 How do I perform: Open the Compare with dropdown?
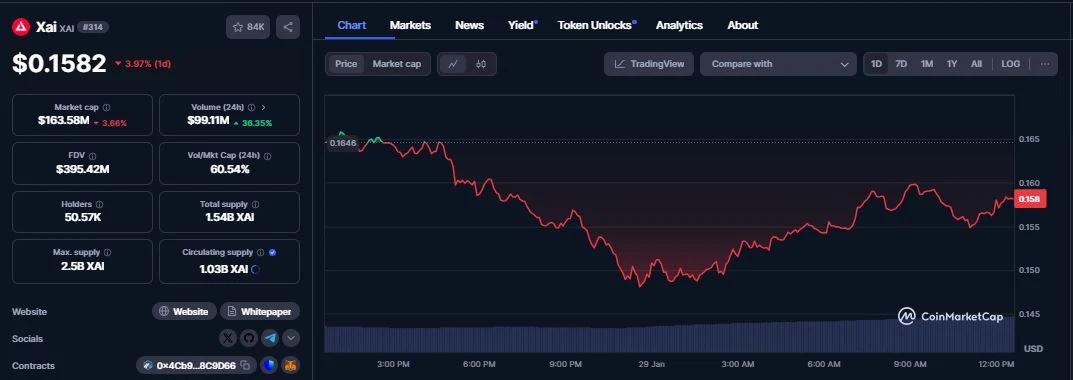click(x=778, y=64)
